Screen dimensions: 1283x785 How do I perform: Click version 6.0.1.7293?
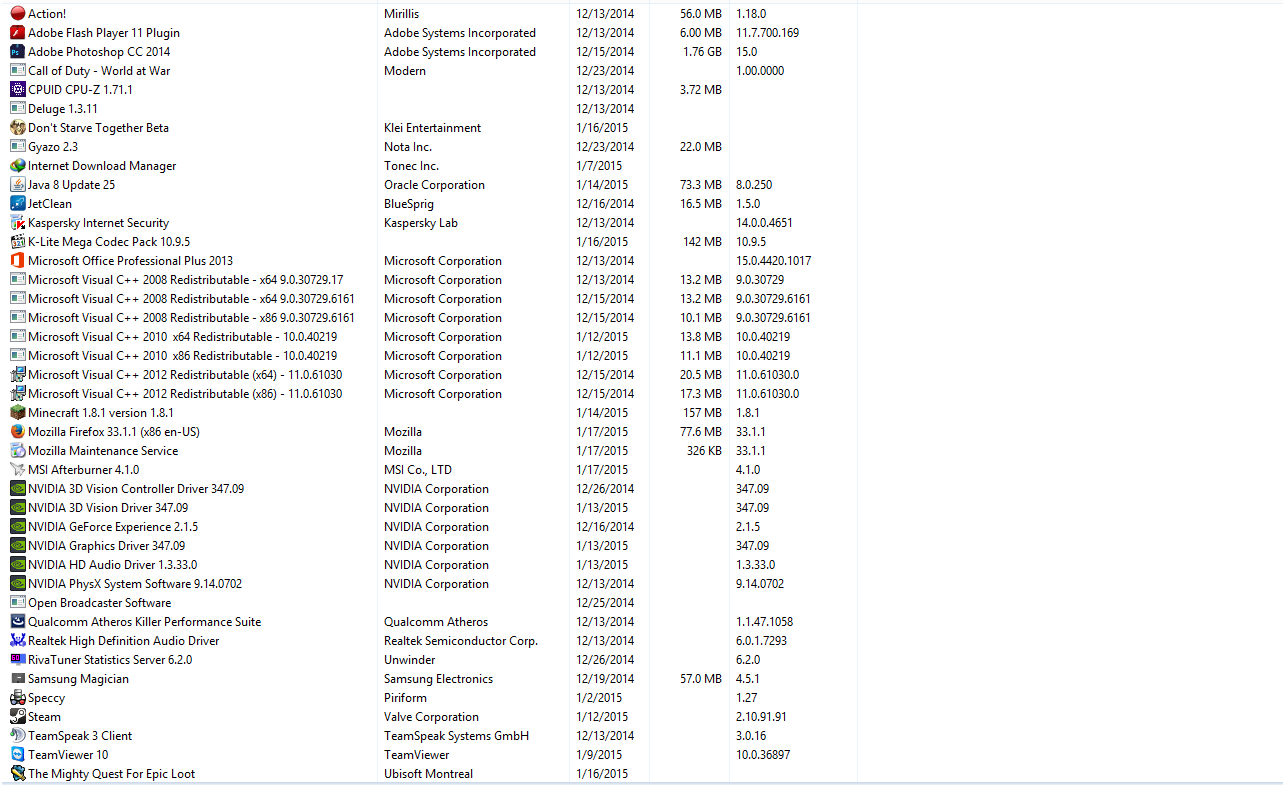761,641
